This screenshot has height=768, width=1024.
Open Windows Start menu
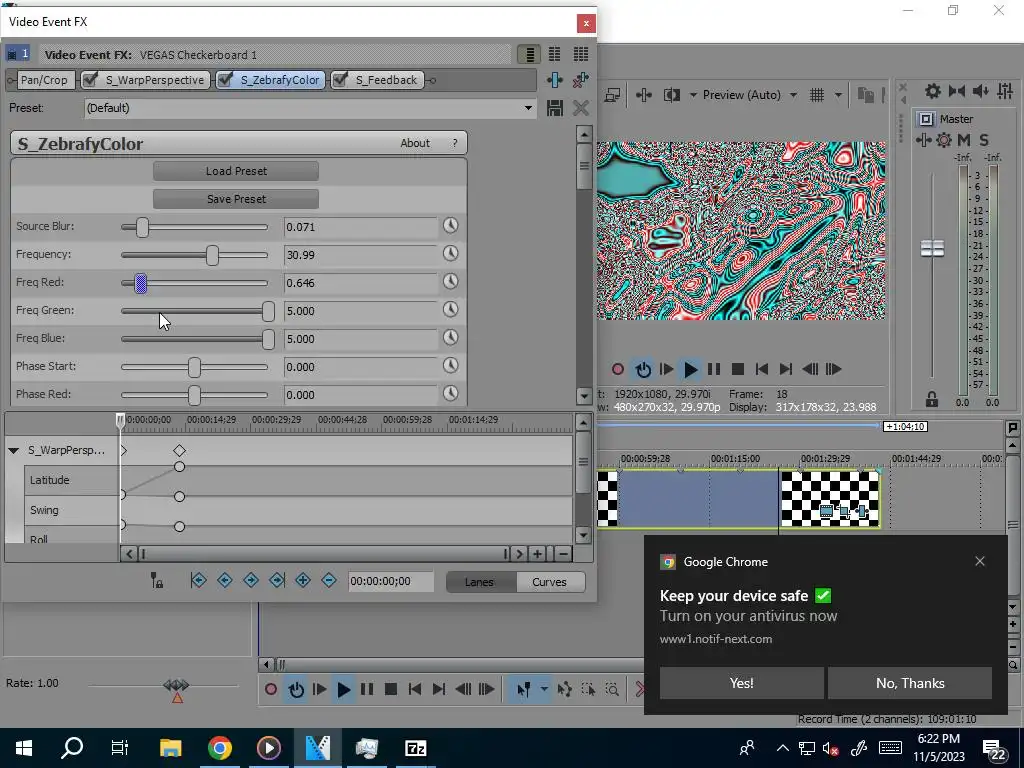[x=24, y=748]
